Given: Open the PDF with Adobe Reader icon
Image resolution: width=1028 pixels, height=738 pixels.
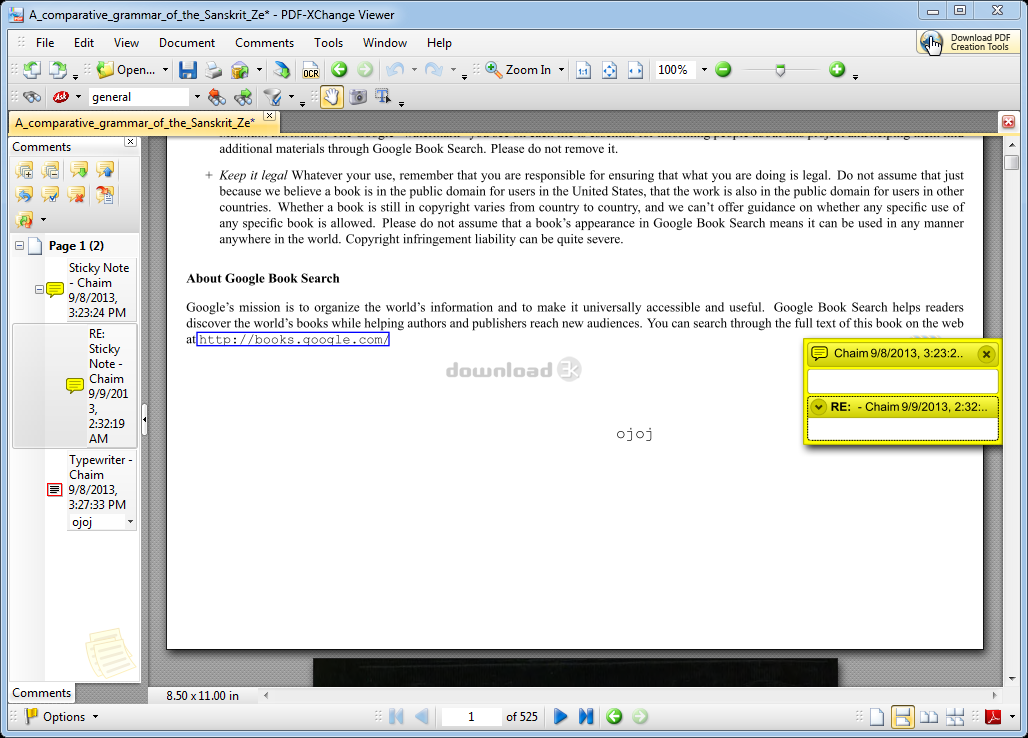Looking at the screenshot, I should tap(992, 716).
